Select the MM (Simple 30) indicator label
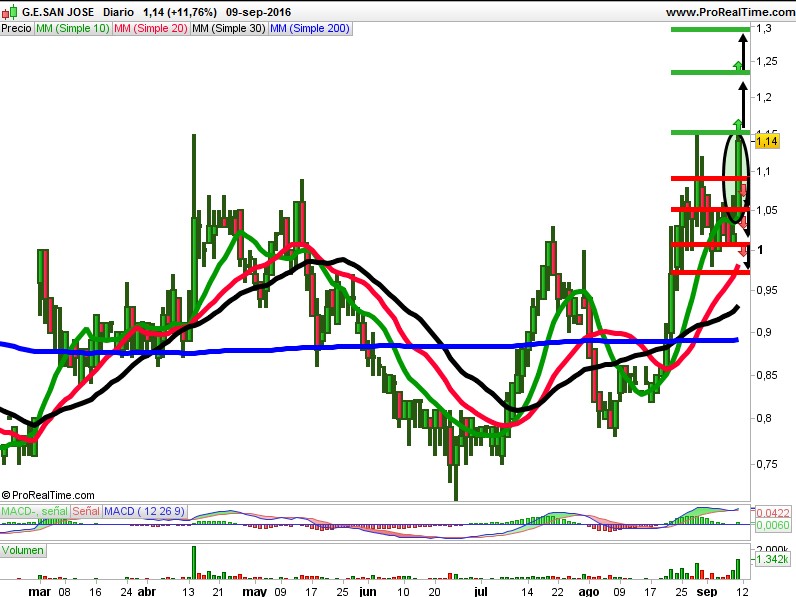796x597 pixels. [x=229, y=28]
